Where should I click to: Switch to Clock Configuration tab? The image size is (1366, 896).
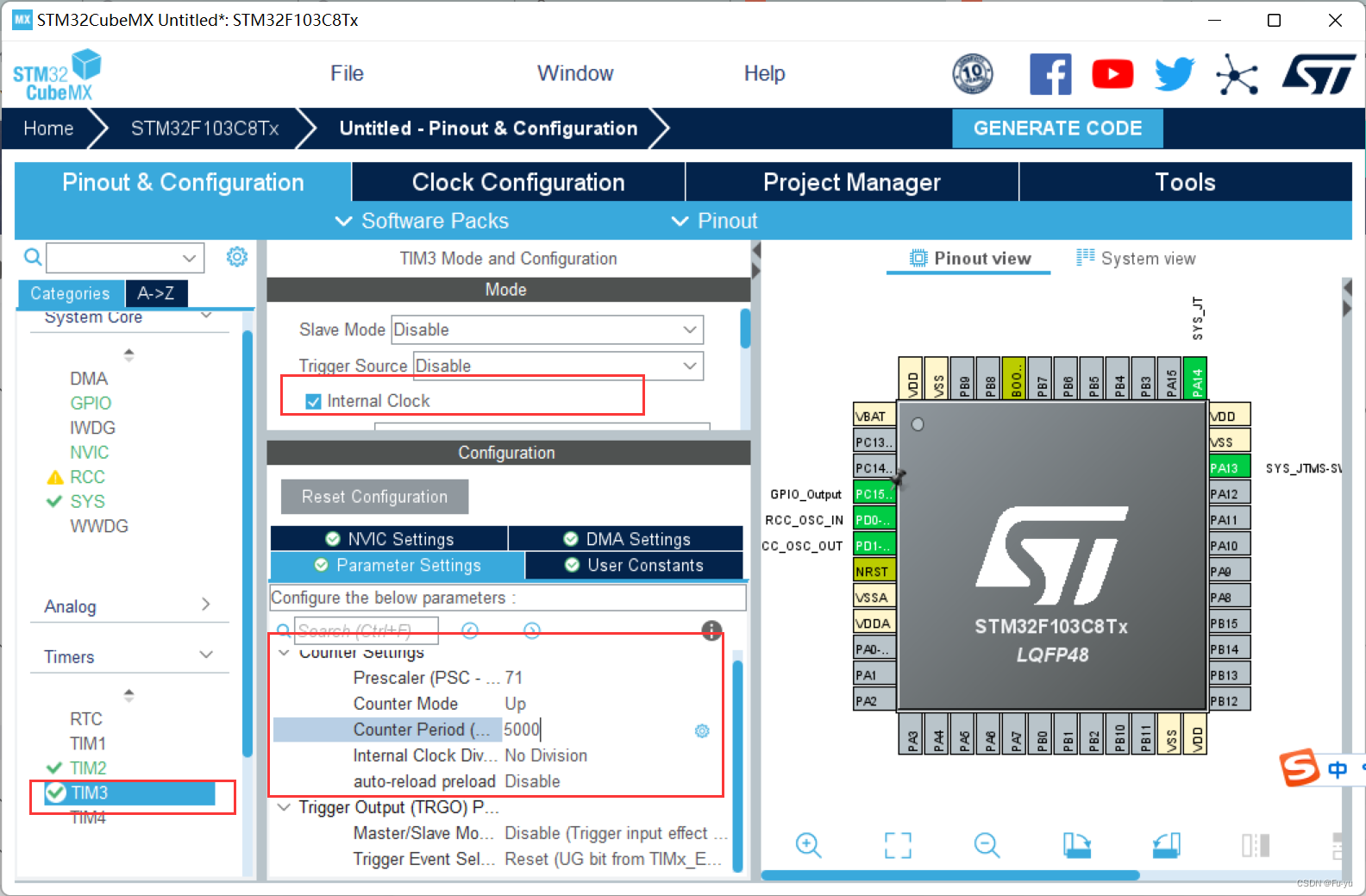[518, 182]
